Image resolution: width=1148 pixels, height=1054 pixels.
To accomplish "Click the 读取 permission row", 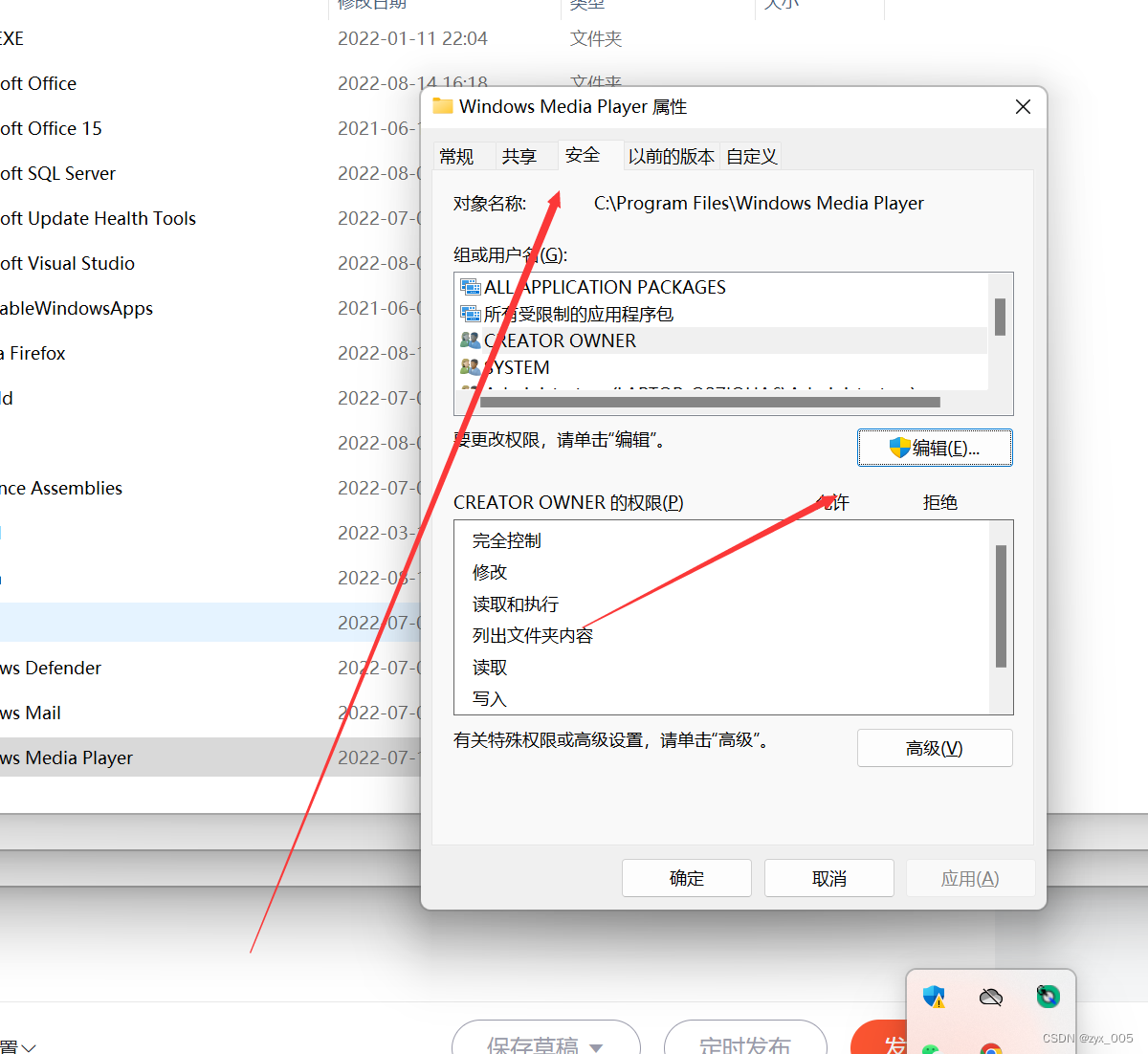I will 721,667.
